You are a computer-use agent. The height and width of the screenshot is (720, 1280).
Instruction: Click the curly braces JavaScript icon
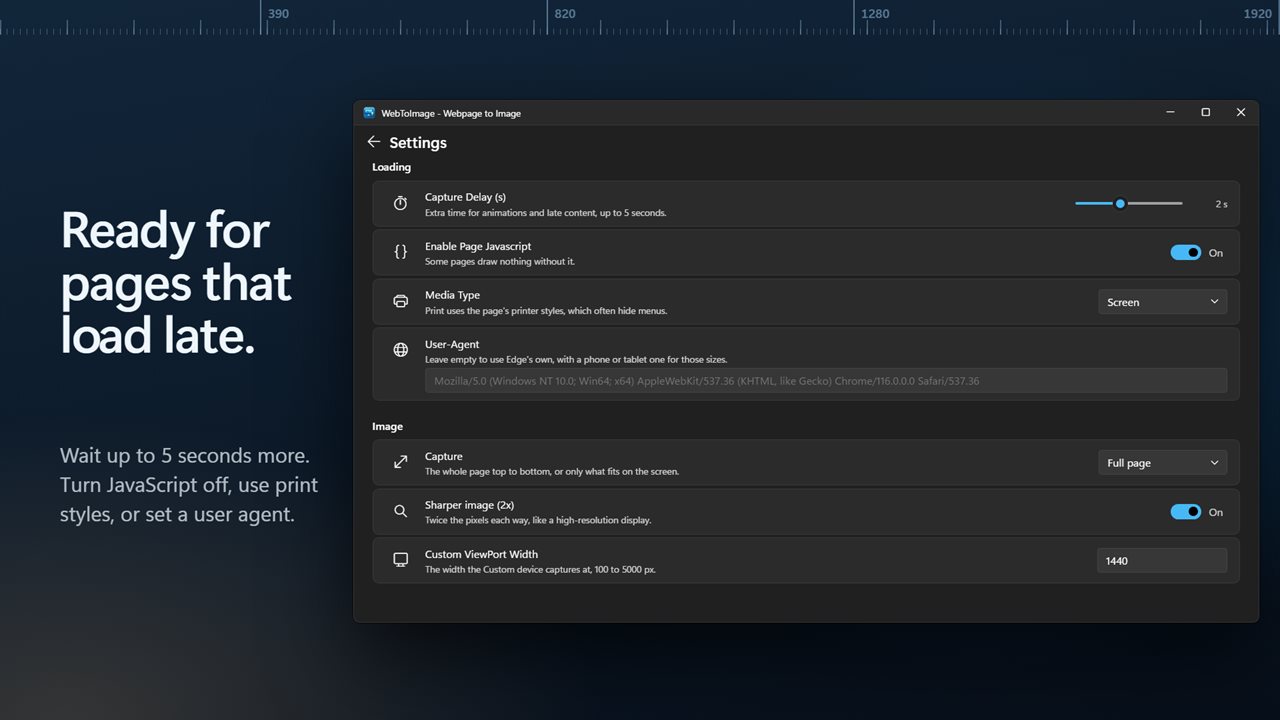[x=400, y=252]
